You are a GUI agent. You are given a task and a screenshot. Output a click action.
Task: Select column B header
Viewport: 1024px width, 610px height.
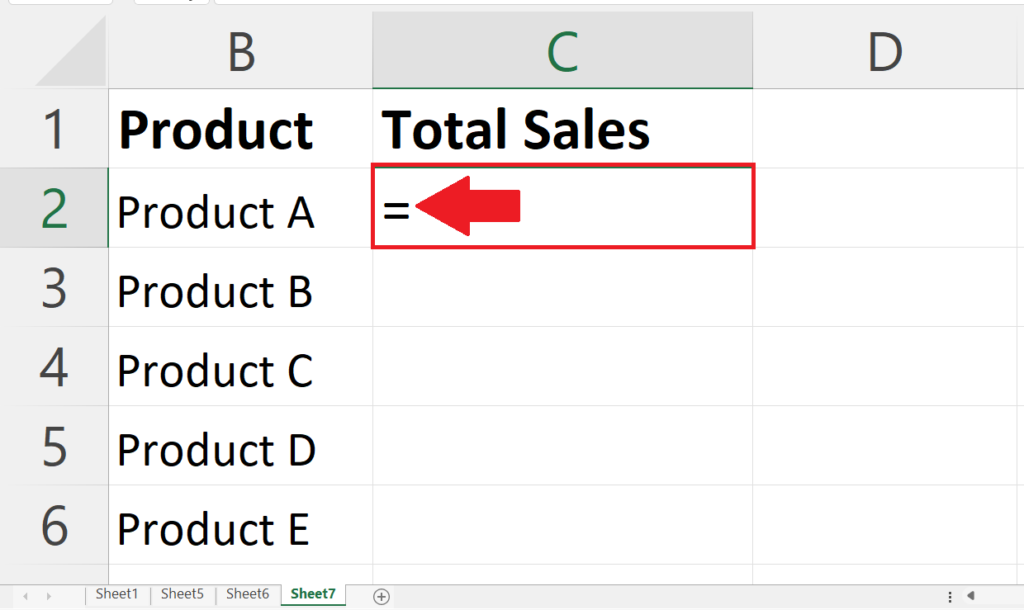pos(240,51)
